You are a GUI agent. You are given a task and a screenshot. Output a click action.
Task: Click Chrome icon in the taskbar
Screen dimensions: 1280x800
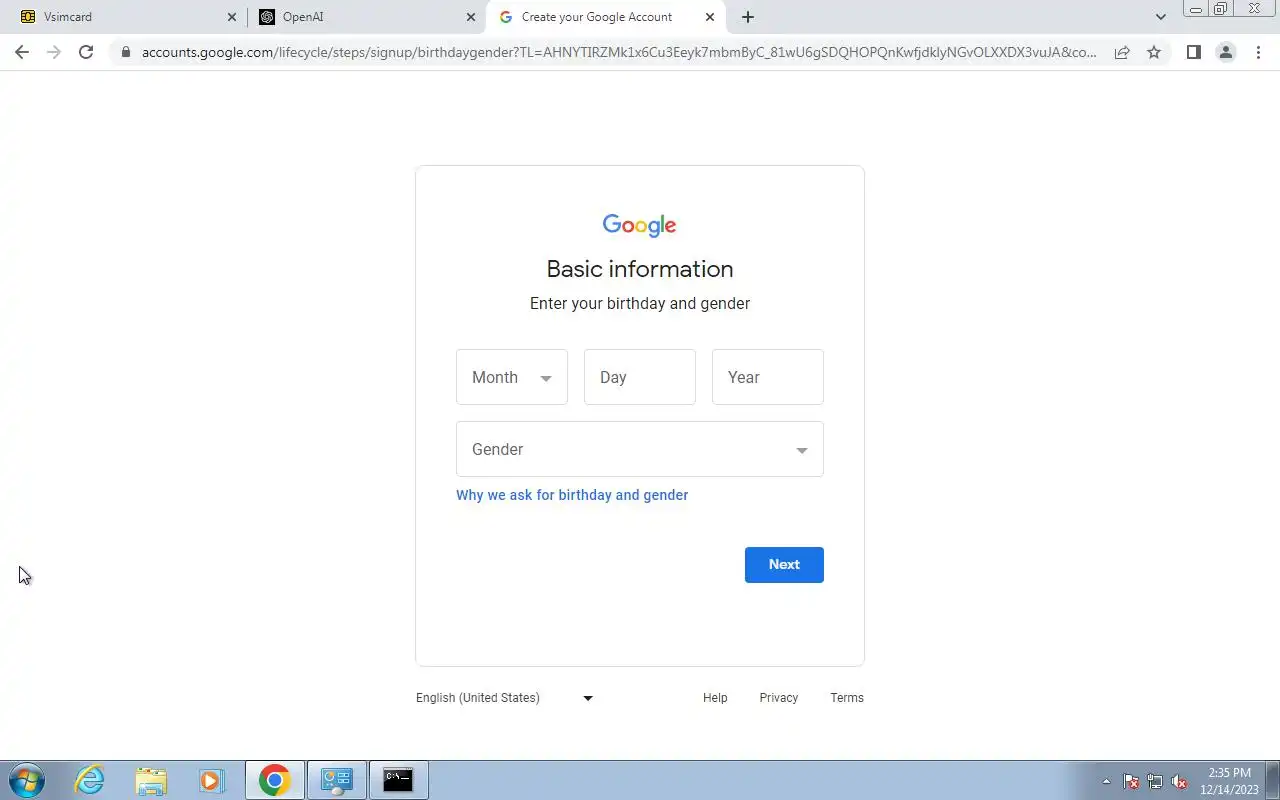(x=275, y=780)
